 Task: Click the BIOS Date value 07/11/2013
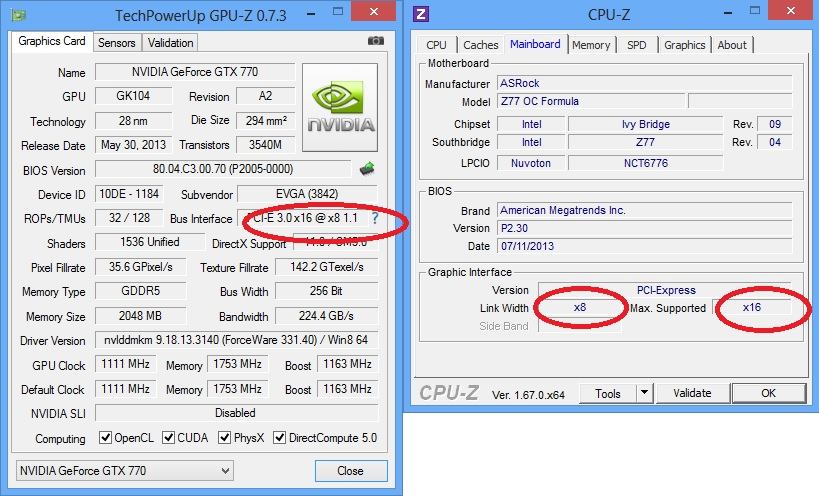coord(645,246)
